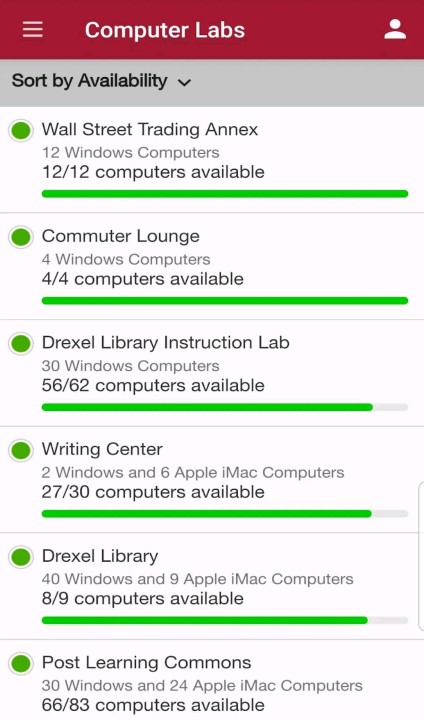Expand the Sort by Availability dropdown
424x720 pixels.
point(101,81)
